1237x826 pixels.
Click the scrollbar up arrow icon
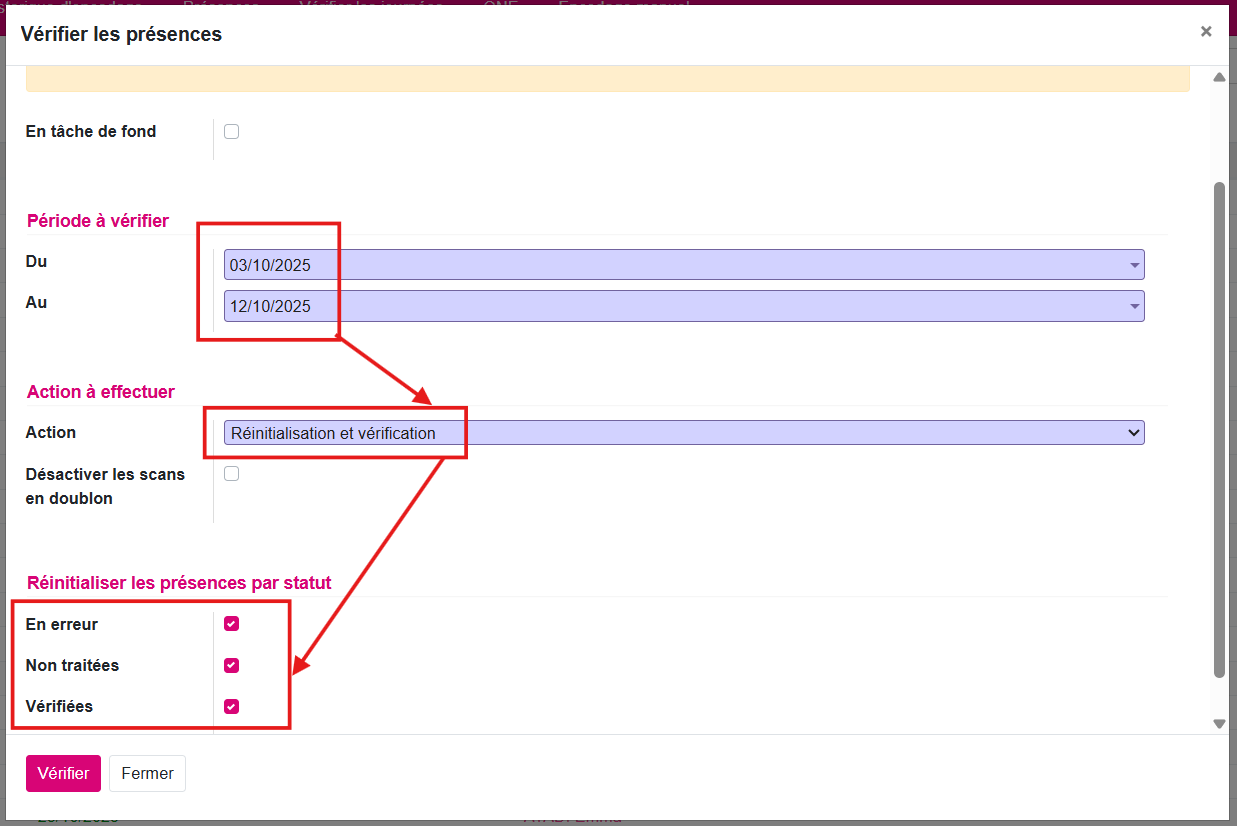pyautogui.click(x=1219, y=77)
